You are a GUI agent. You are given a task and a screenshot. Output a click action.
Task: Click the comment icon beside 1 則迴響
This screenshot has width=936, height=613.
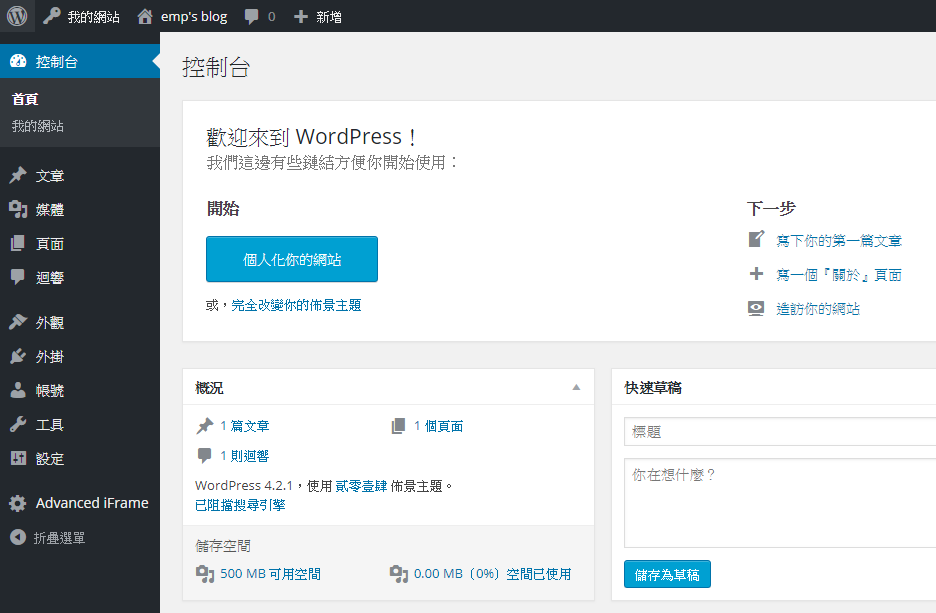point(204,455)
